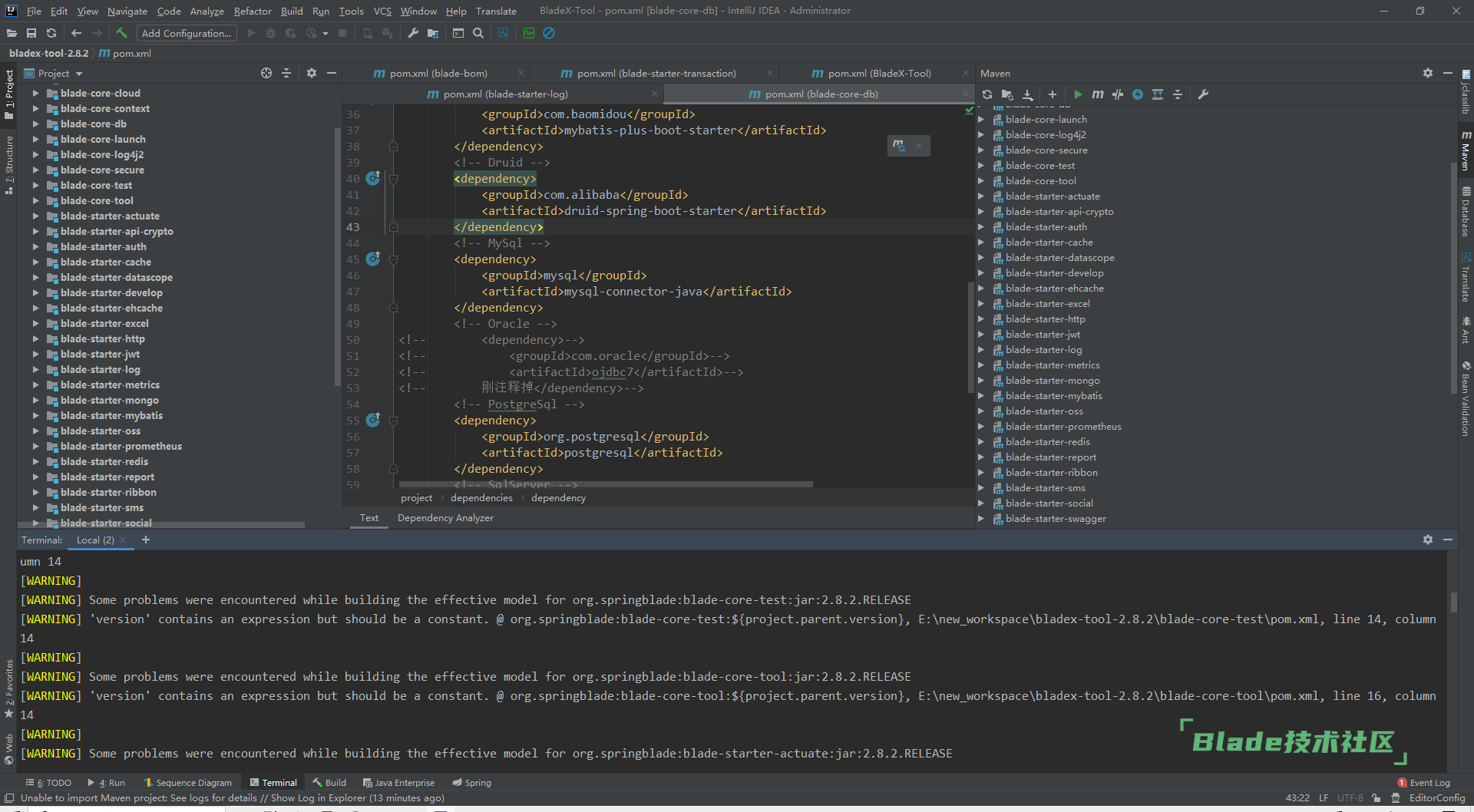Image resolution: width=1474 pixels, height=812 pixels.
Task: Run the Maven build green arrow
Action: [x=1078, y=94]
